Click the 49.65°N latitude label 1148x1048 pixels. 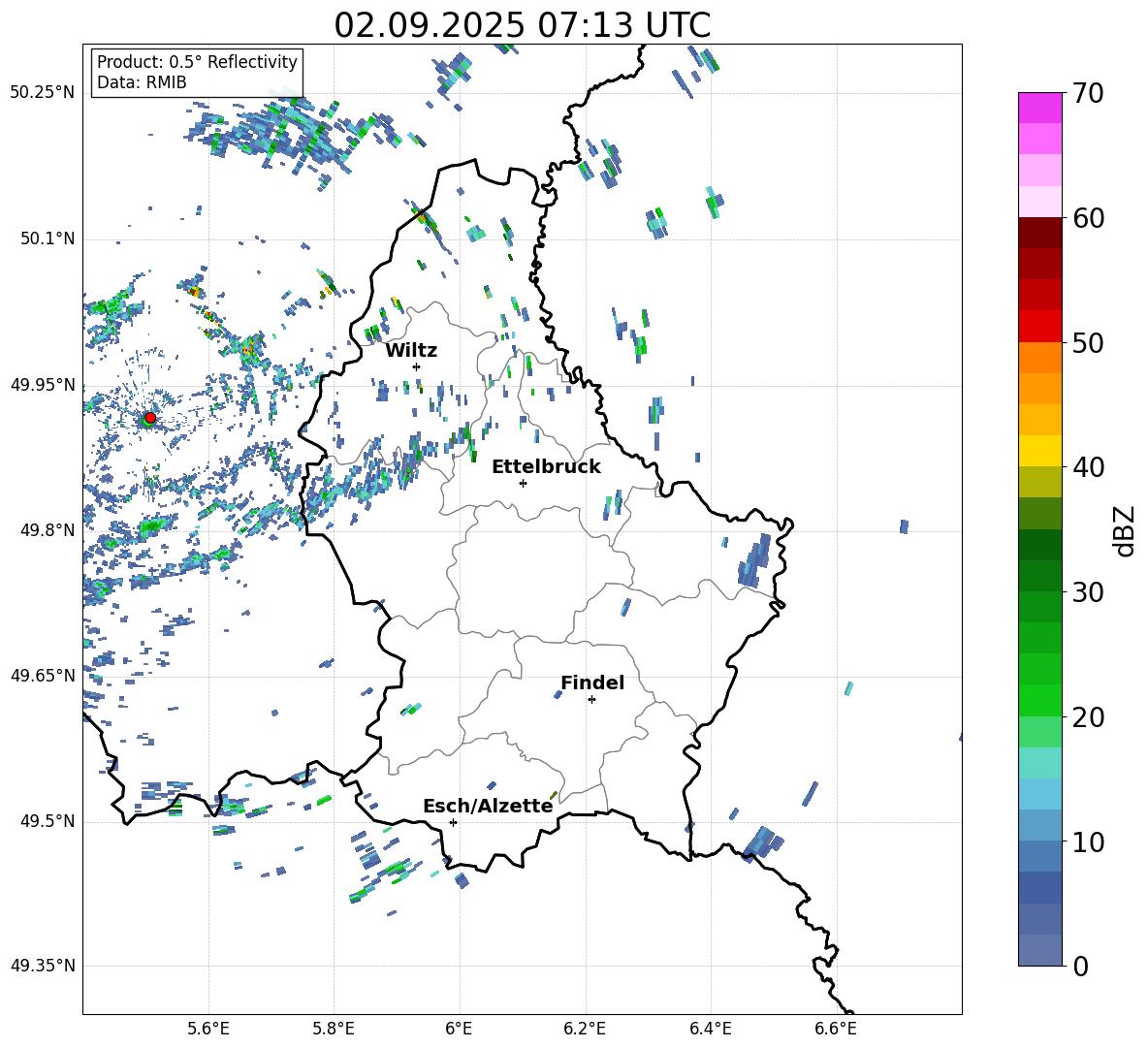coord(43,675)
